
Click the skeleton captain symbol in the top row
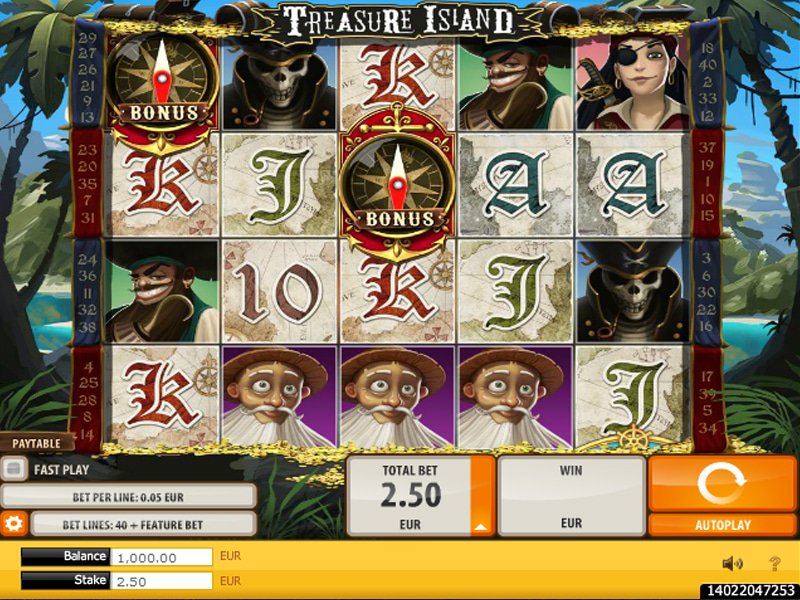[280, 84]
